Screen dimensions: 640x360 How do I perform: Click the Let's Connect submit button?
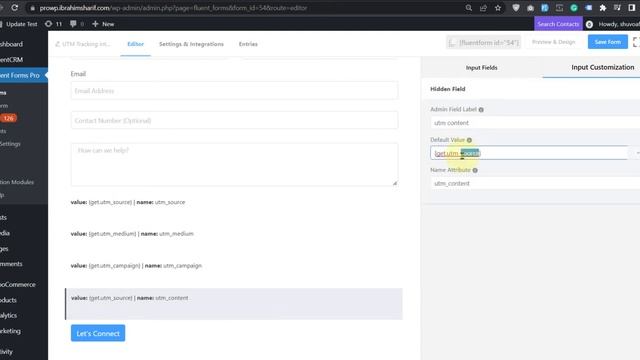click(98, 333)
